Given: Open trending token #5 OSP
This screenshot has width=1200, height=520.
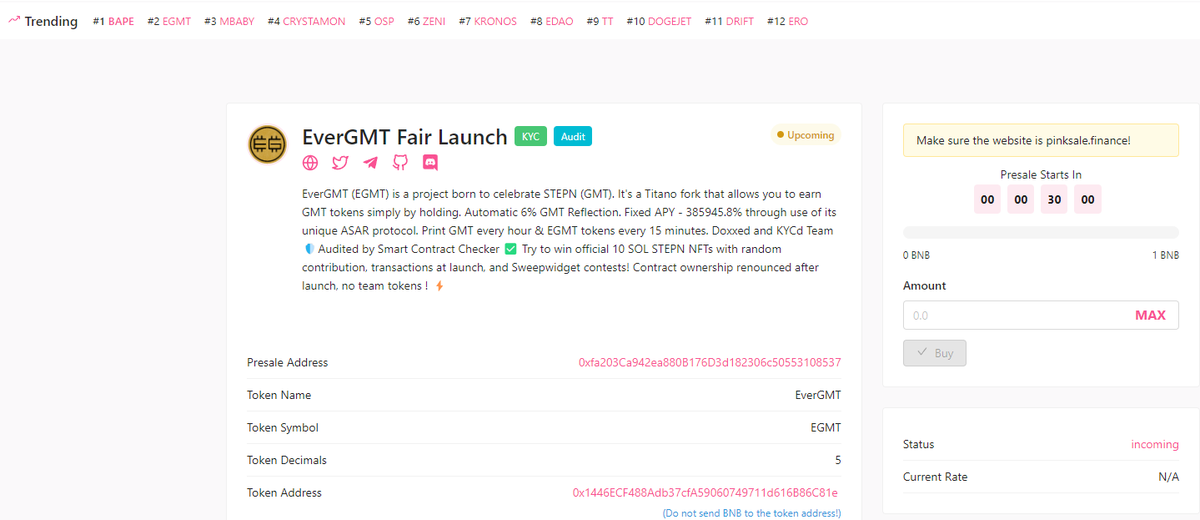Looking at the screenshot, I should click(376, 21).
